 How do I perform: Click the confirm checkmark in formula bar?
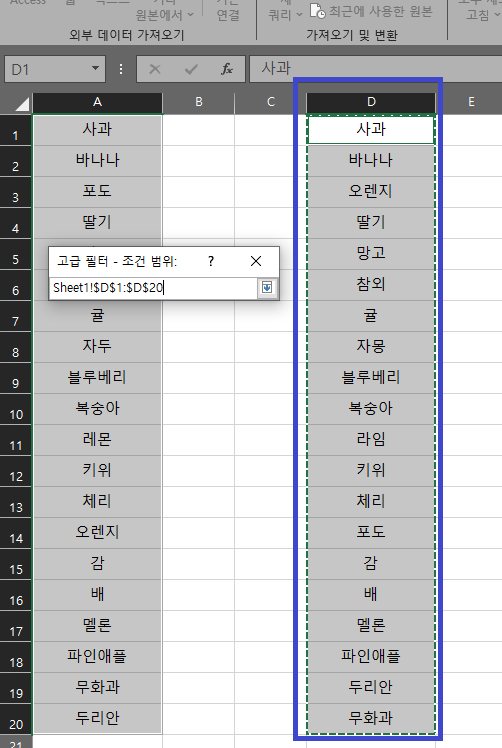pos(191,69)
